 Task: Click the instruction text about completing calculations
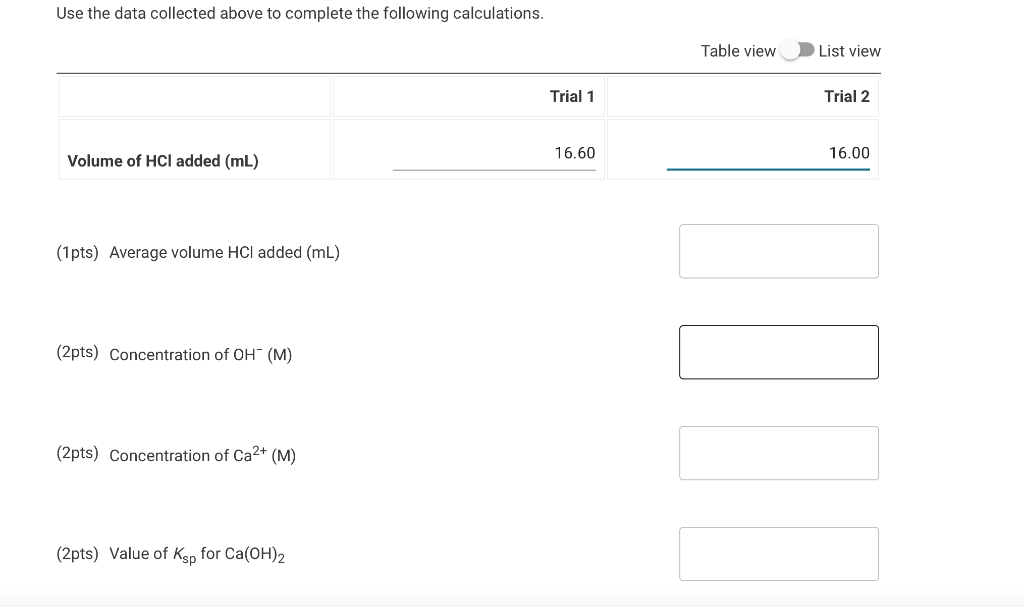point(300,13)
